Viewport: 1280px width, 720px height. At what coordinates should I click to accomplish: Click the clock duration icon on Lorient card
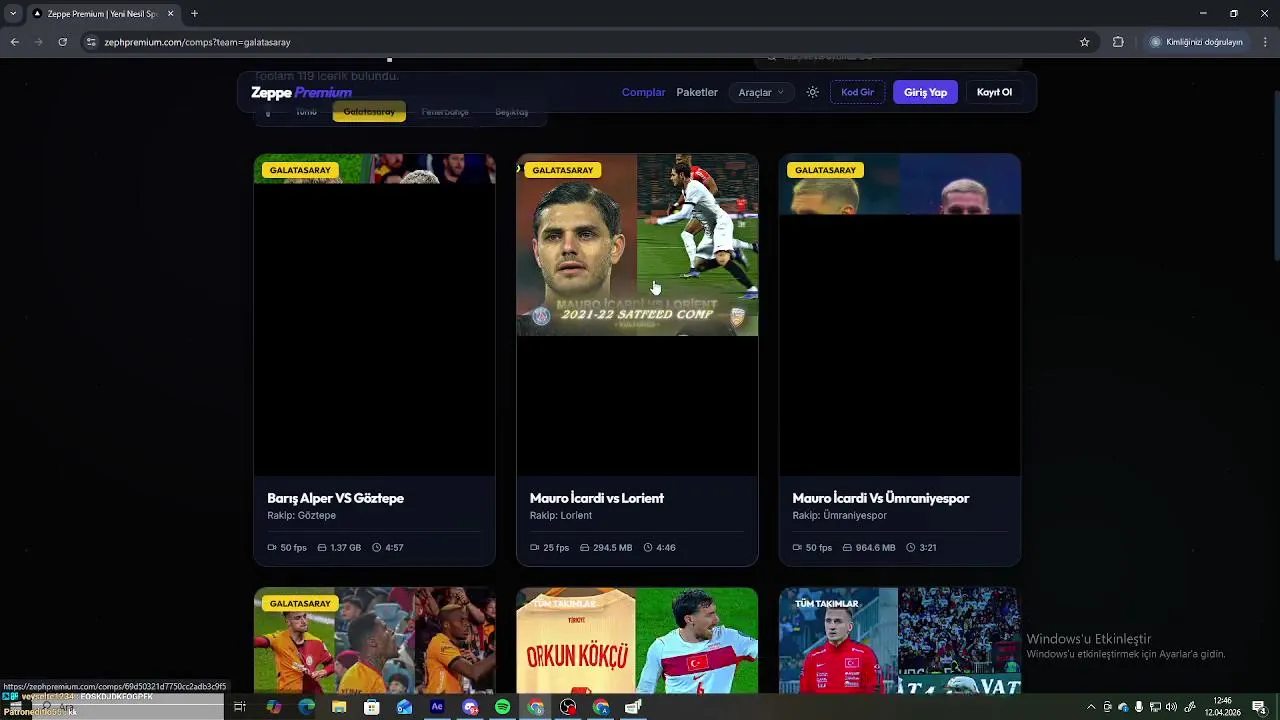click(x=648, y=548)
